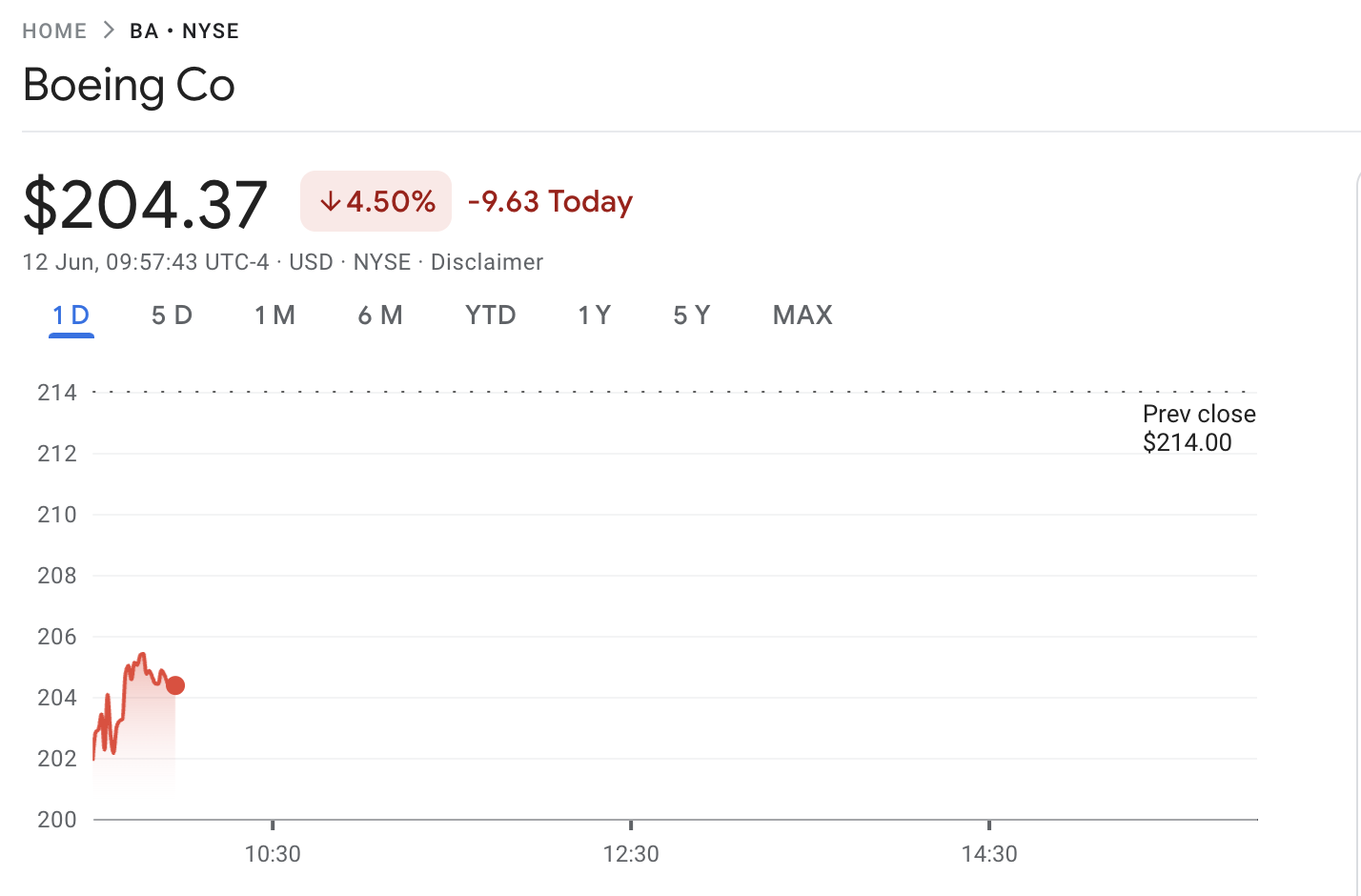Show the YTD chart view
Screen dimensions: 1361x896
pyautogui.click(x=491, y=316)
